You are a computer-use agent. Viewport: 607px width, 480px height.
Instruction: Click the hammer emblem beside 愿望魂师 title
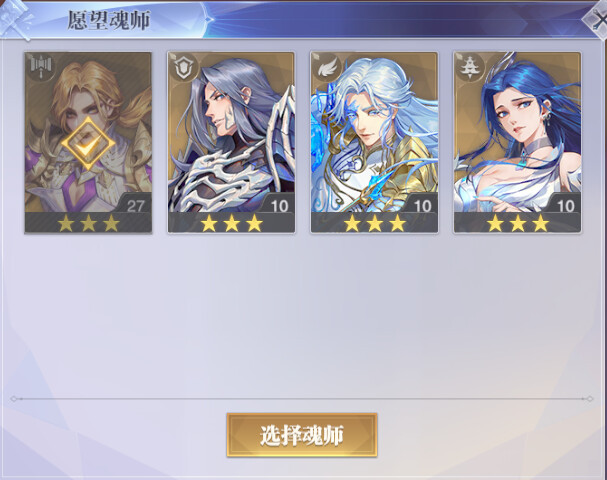16,20
